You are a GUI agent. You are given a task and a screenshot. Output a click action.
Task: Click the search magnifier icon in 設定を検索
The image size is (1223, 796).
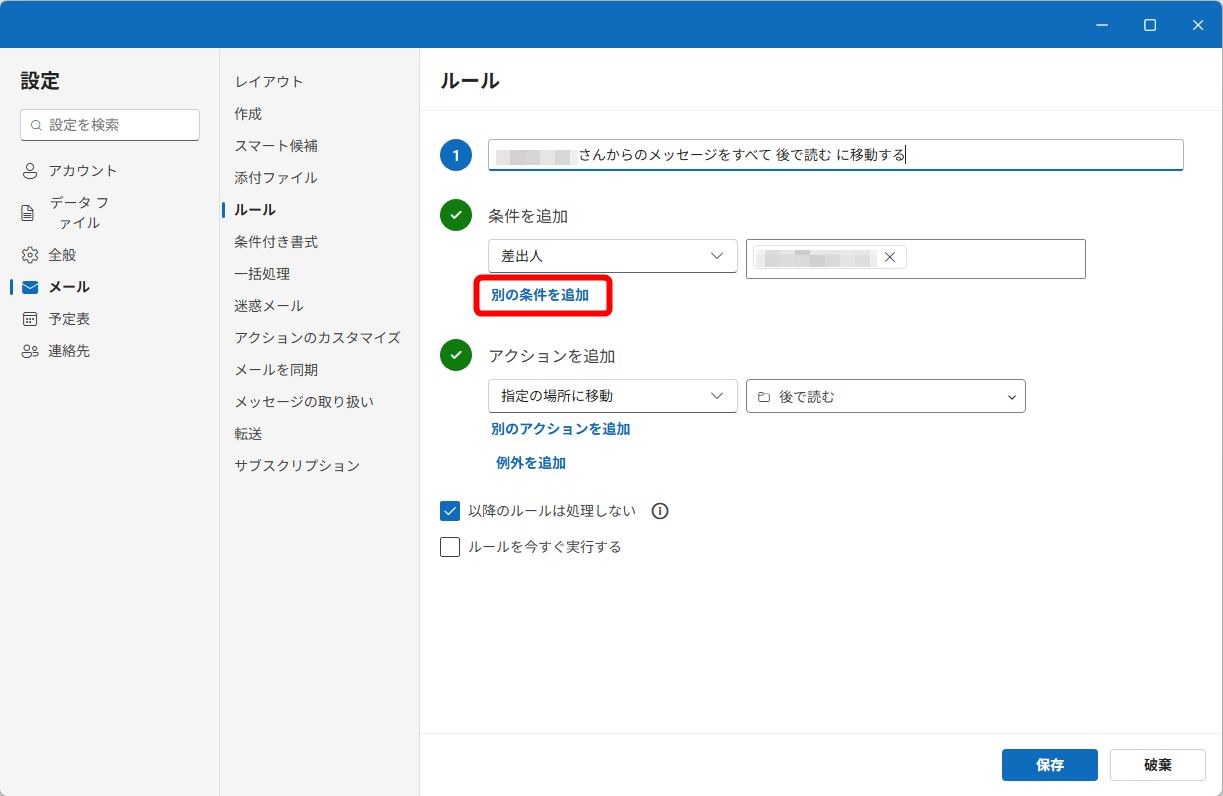(x=37, y=126)
